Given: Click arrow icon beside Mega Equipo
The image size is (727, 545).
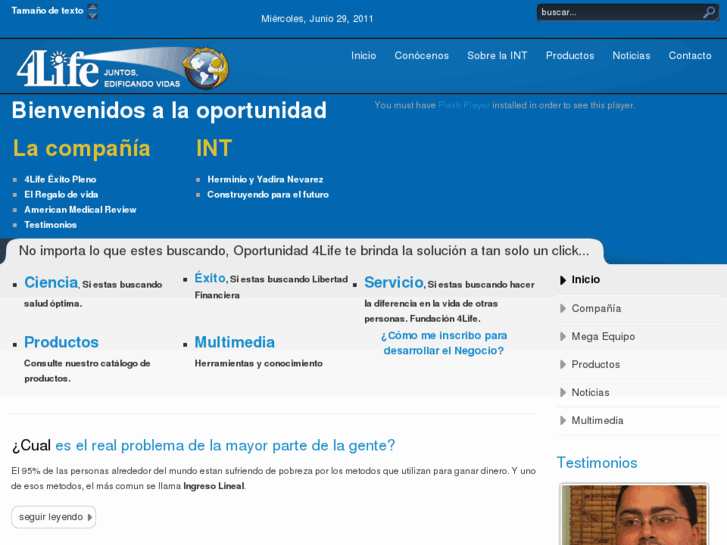Looking at the screenshot, I should tap(563, 336).
